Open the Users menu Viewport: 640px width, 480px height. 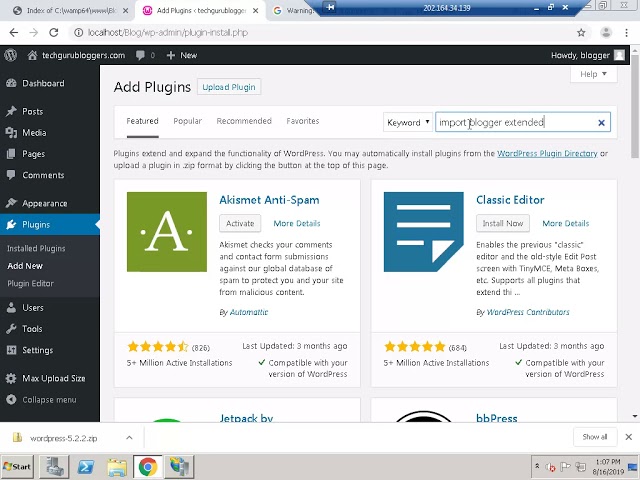pos(33,308)
